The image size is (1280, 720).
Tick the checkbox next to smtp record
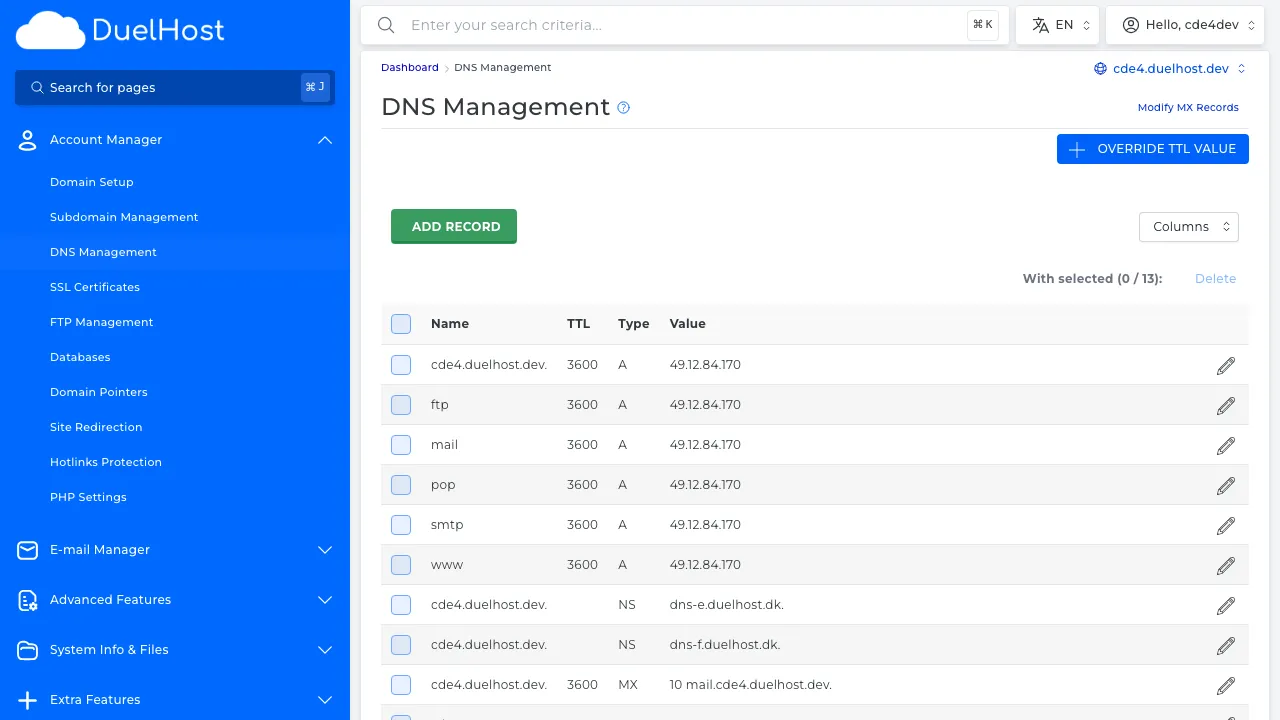tap(400, 524)
